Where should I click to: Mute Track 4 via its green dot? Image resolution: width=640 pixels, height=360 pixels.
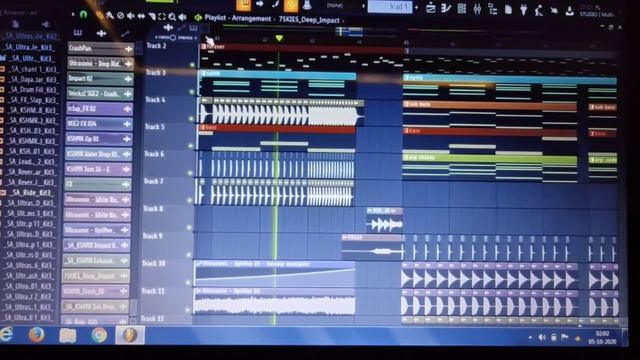point(191,119)
